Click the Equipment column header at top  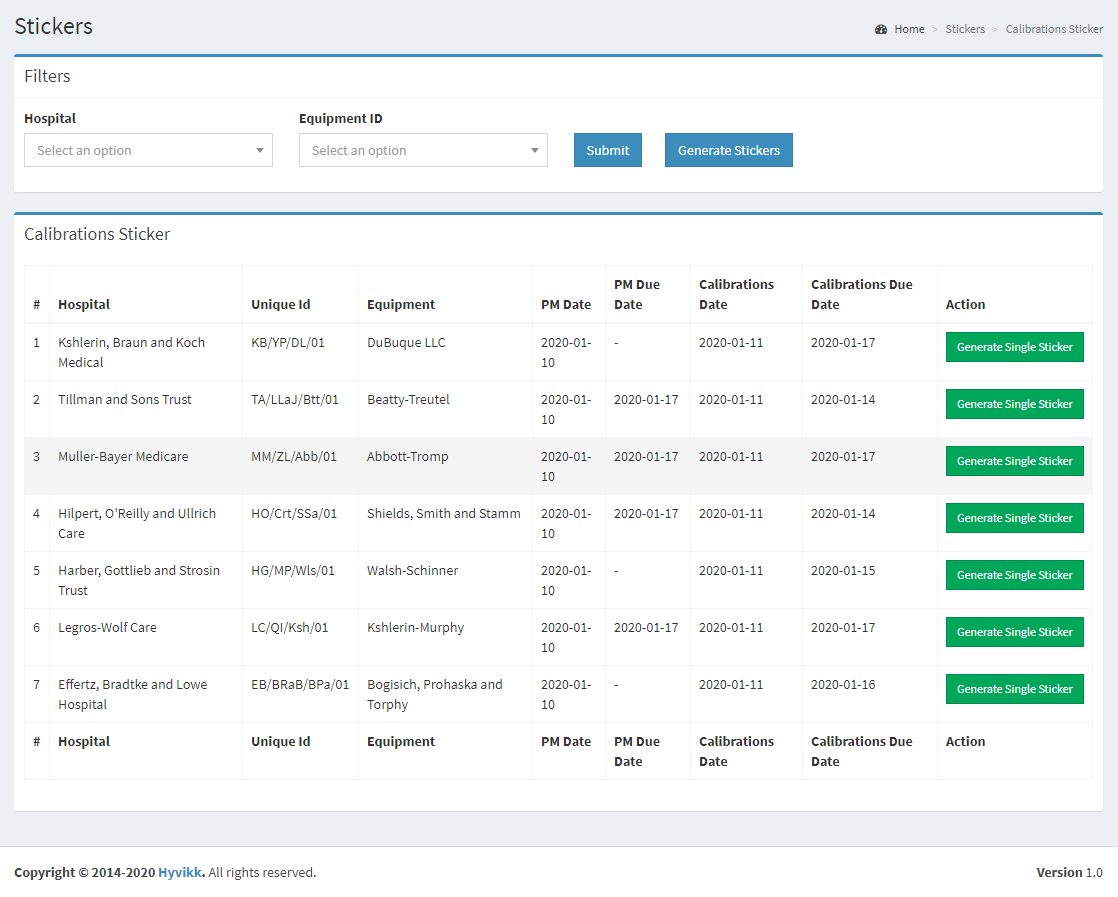401,304
